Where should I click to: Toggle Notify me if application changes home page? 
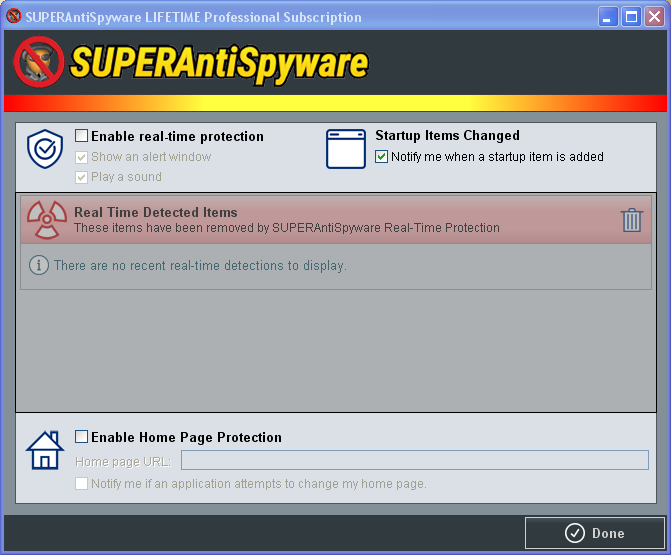coord(81,484)
